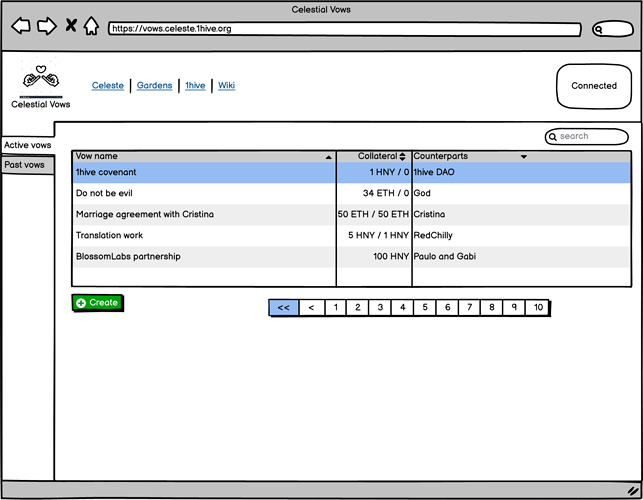
Task: Go to page 10 in pagination
Action: 538,308
